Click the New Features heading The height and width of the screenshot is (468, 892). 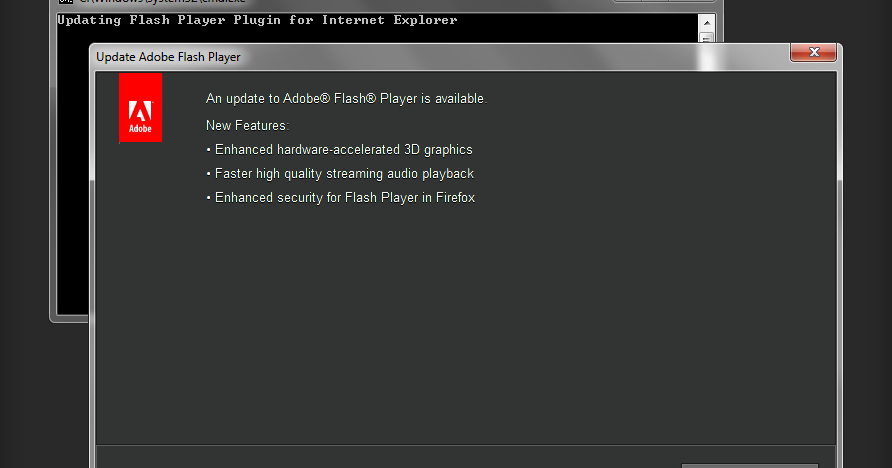(247, 125)
